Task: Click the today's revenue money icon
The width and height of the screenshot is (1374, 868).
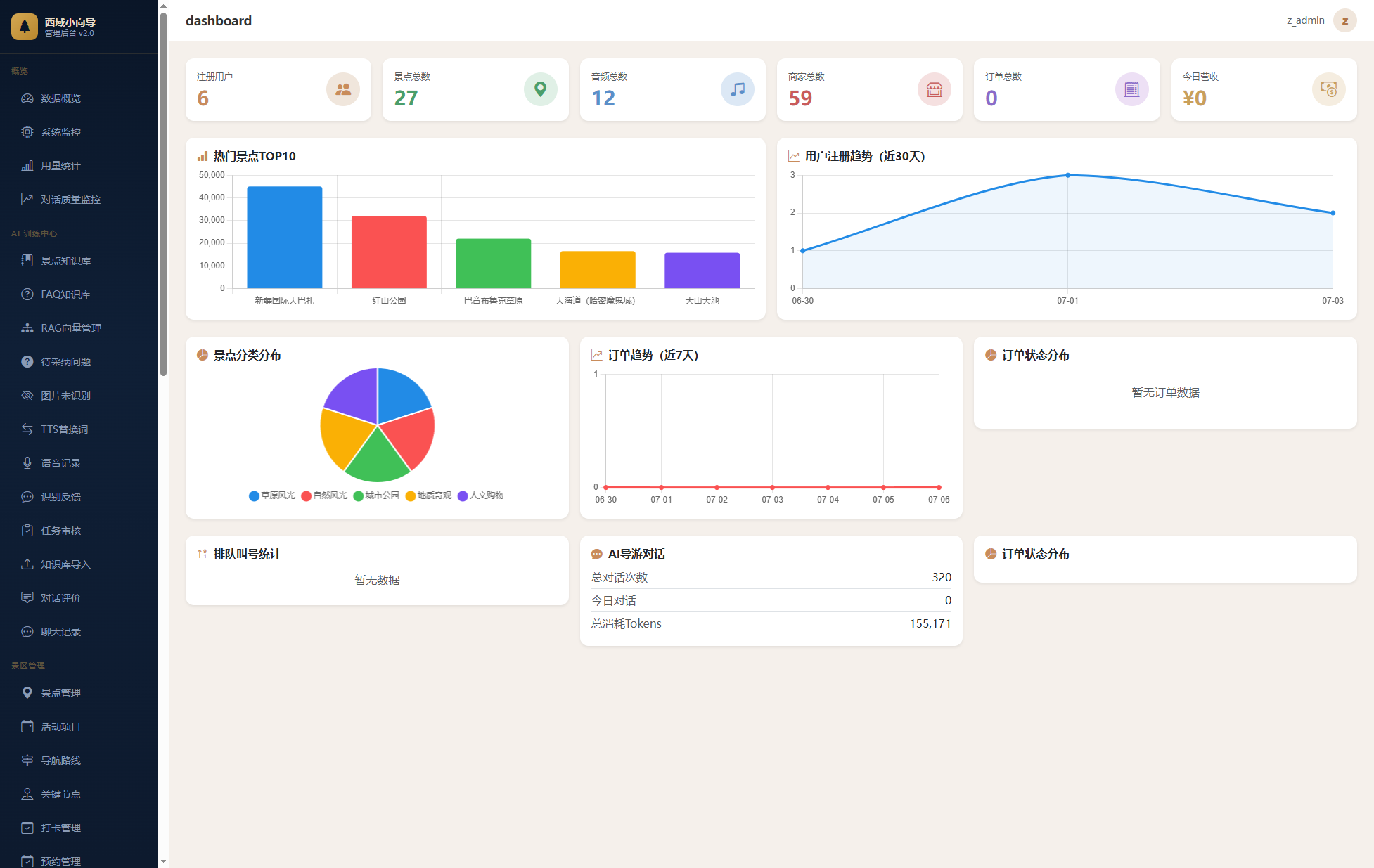Action: point(1328,89)
